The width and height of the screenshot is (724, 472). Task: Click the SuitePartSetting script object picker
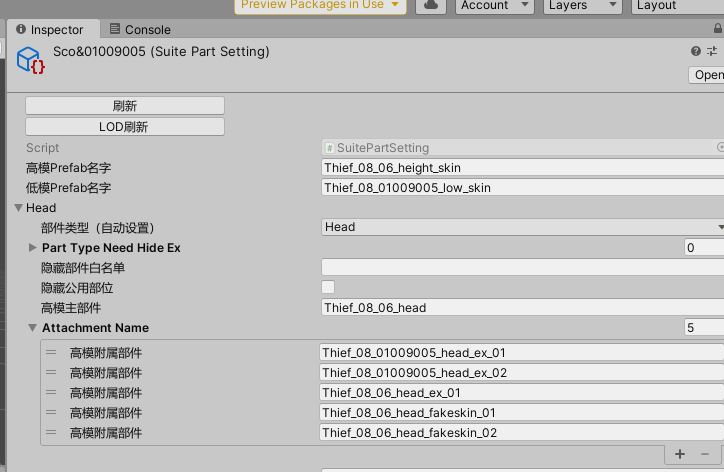720,147
